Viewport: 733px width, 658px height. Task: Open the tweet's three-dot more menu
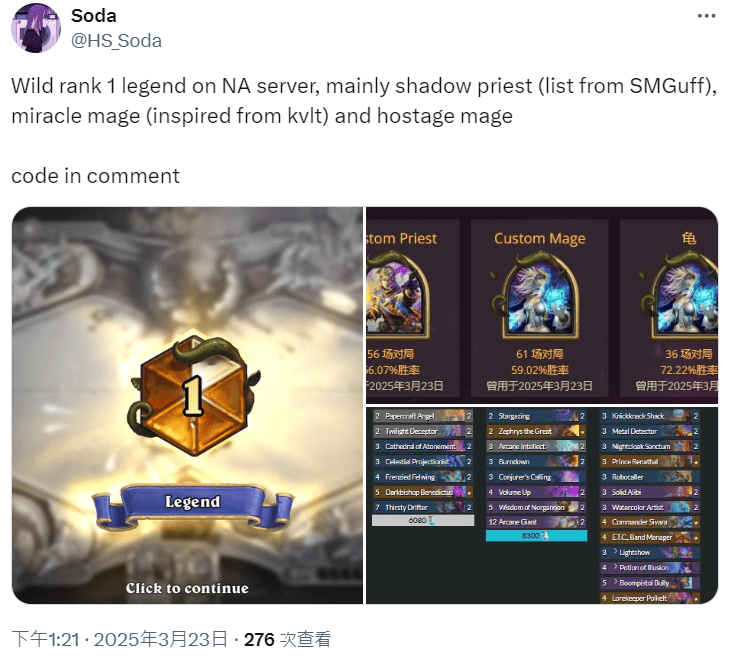706,16
